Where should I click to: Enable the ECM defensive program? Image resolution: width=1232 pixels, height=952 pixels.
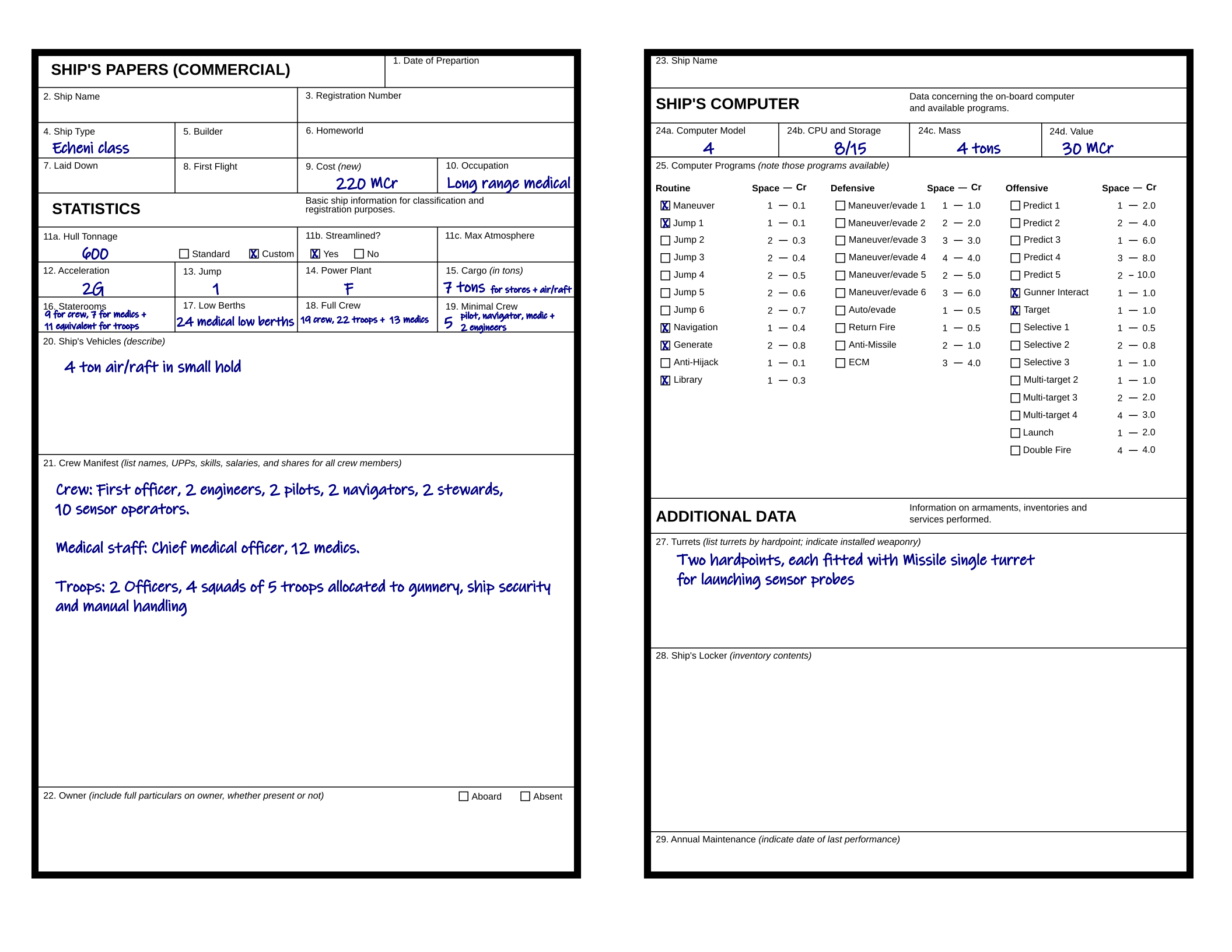point(840,363)
